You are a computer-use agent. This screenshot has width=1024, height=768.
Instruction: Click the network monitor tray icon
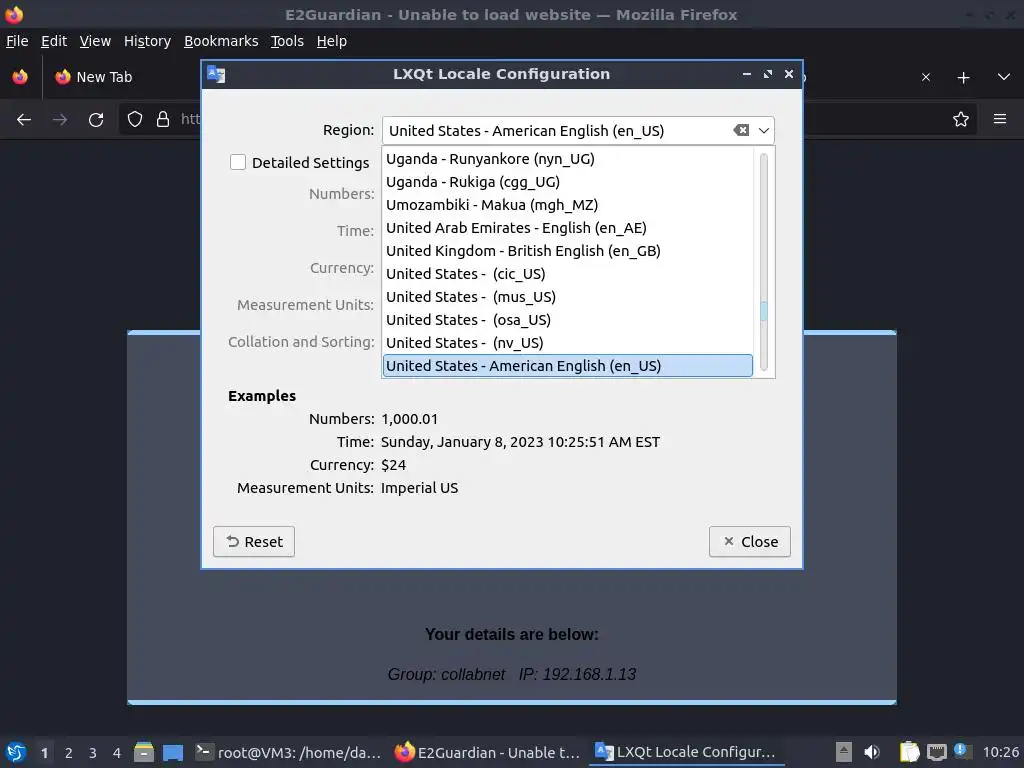pos(936,752)
